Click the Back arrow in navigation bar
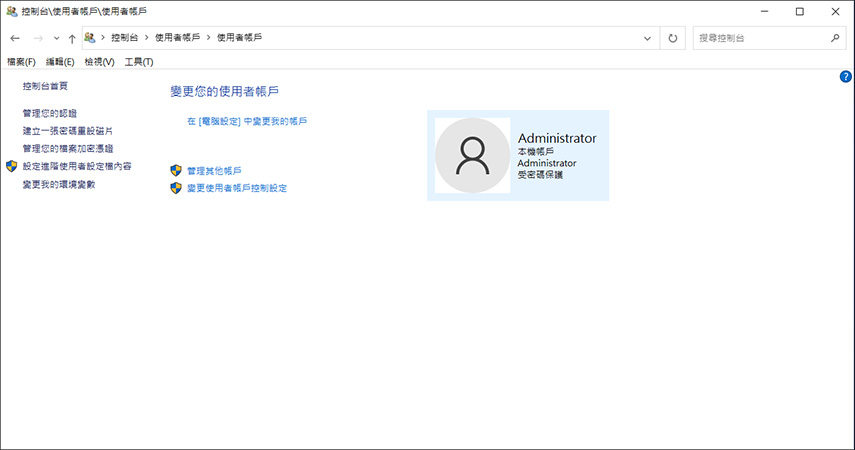Image resolution: width=855 pixels, height=450 pixels. [x=14, y=38]
